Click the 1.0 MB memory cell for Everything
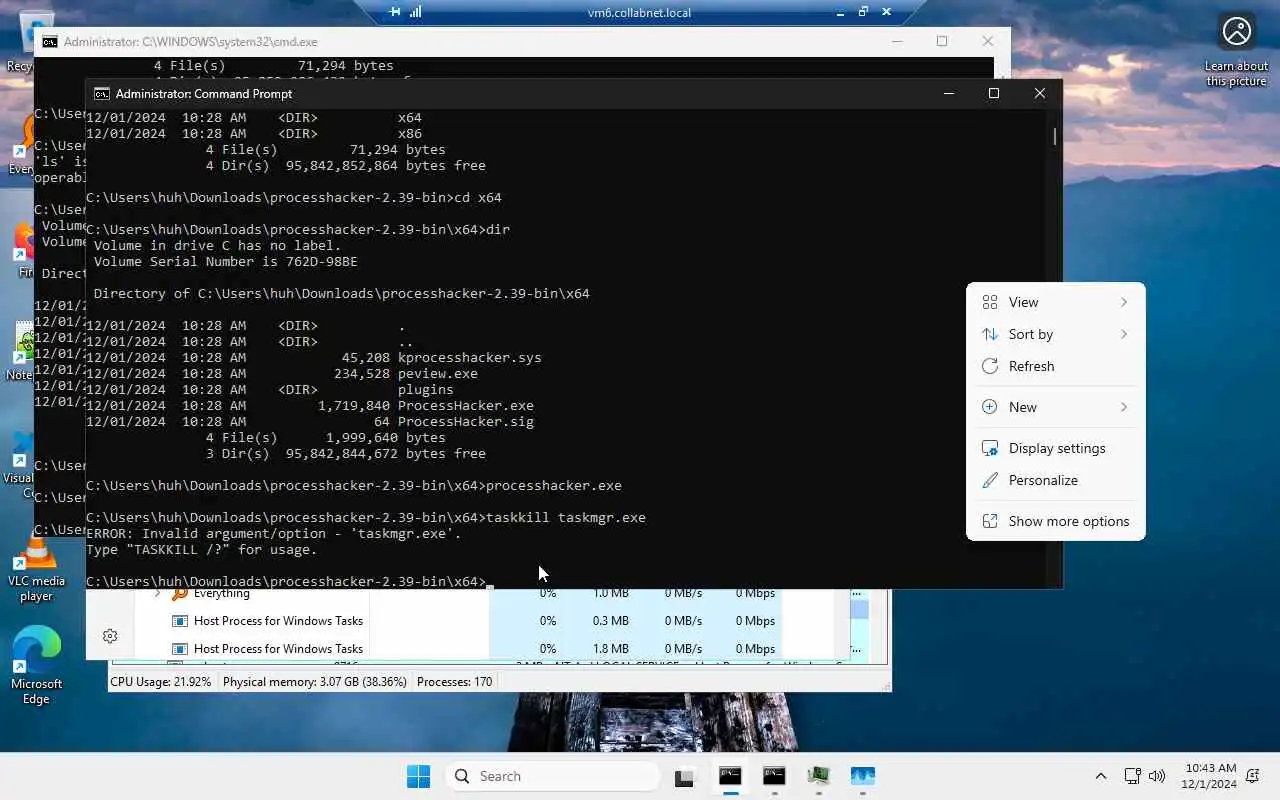Viewport: 1280px width, 800px height. pos(610,594)
